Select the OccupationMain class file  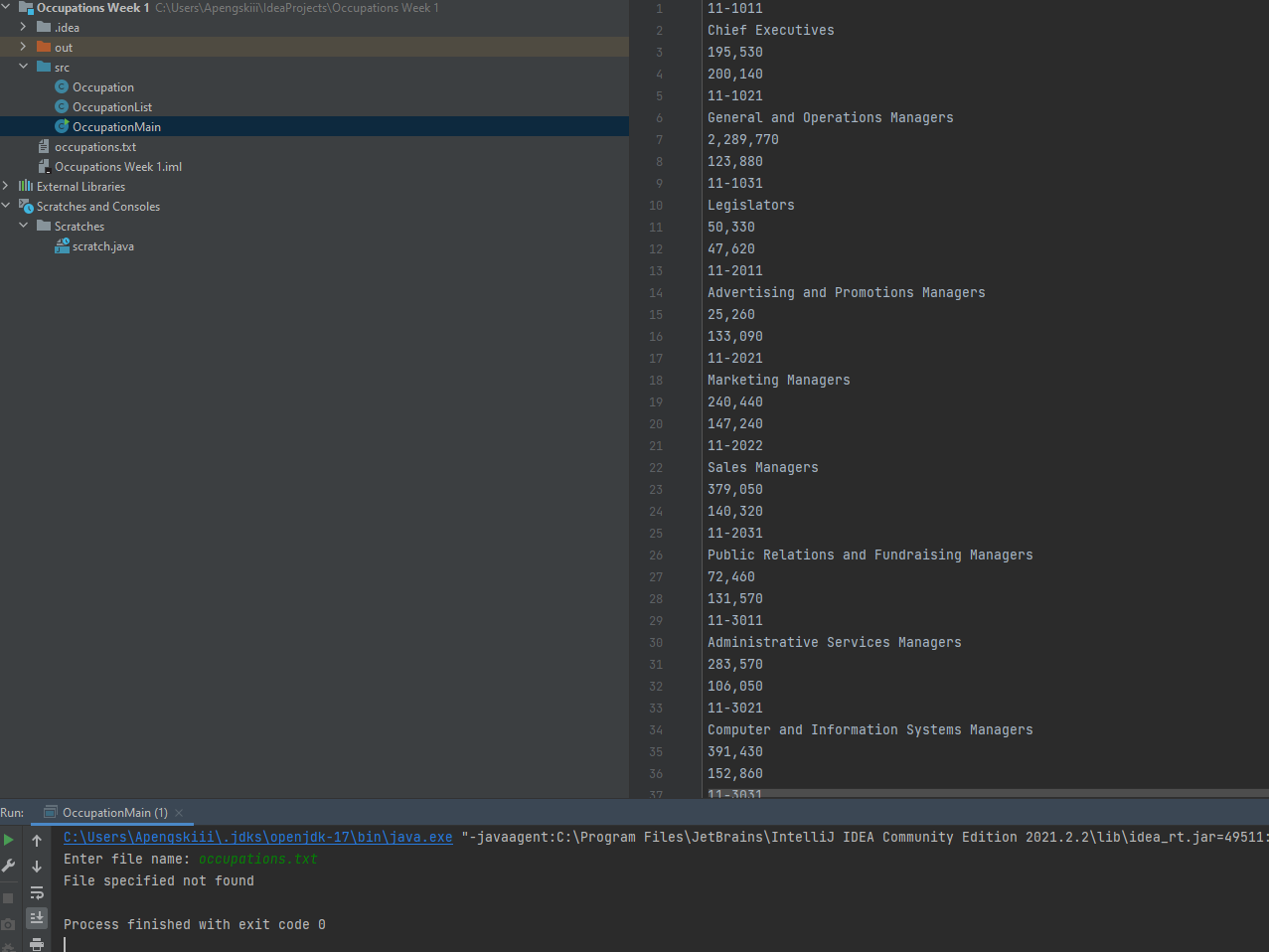click(116, 127)
